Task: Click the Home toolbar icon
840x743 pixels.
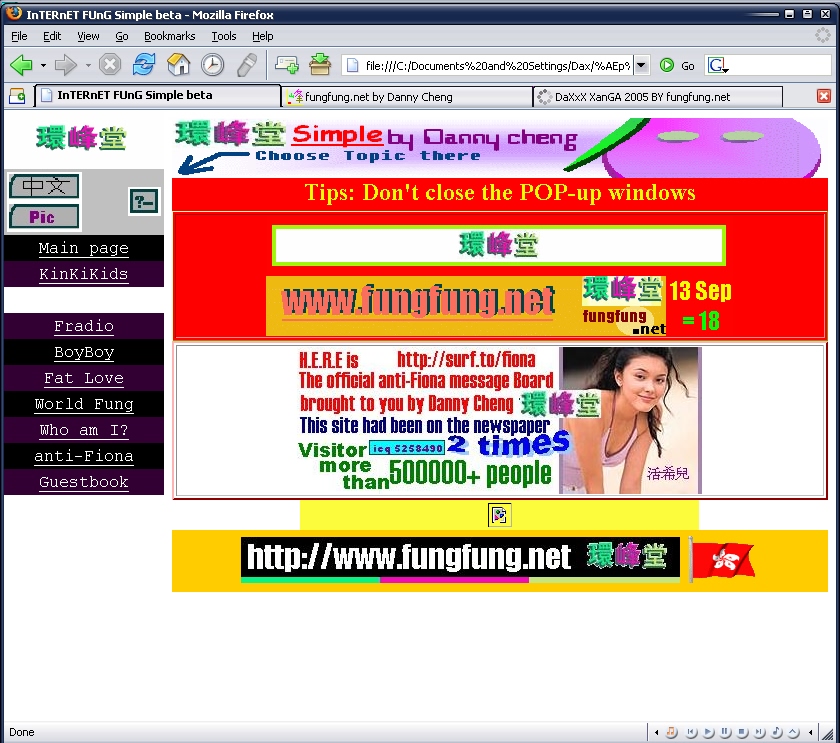Action: point(178,65)
